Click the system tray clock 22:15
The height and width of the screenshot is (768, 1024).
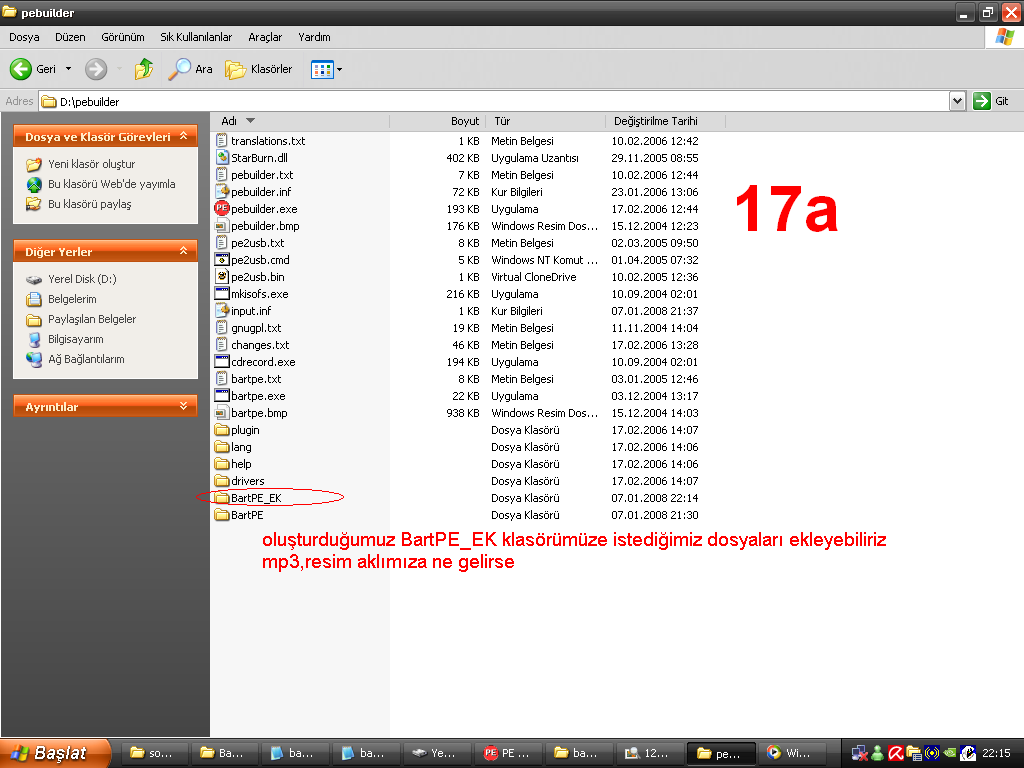pyautogui.click(x=996, y=753)
